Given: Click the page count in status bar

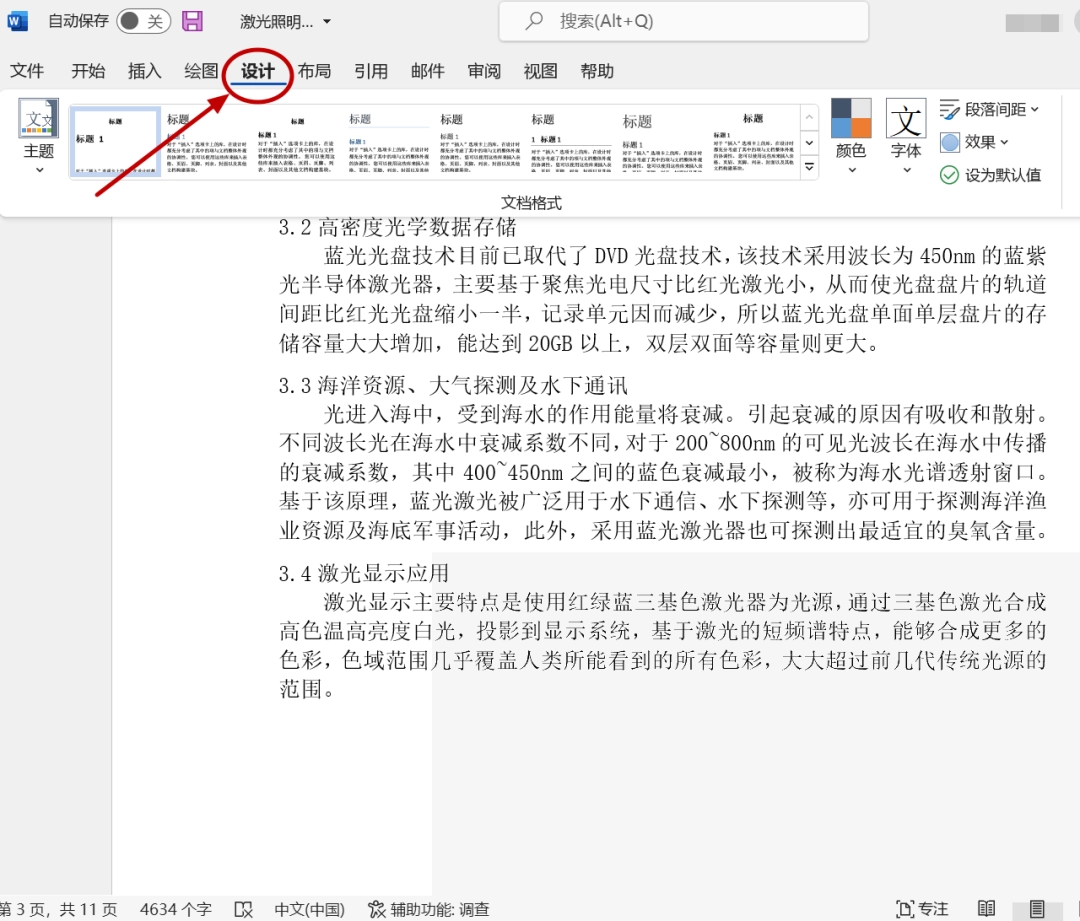Looking at the screenshot, I should coord(59,909).
